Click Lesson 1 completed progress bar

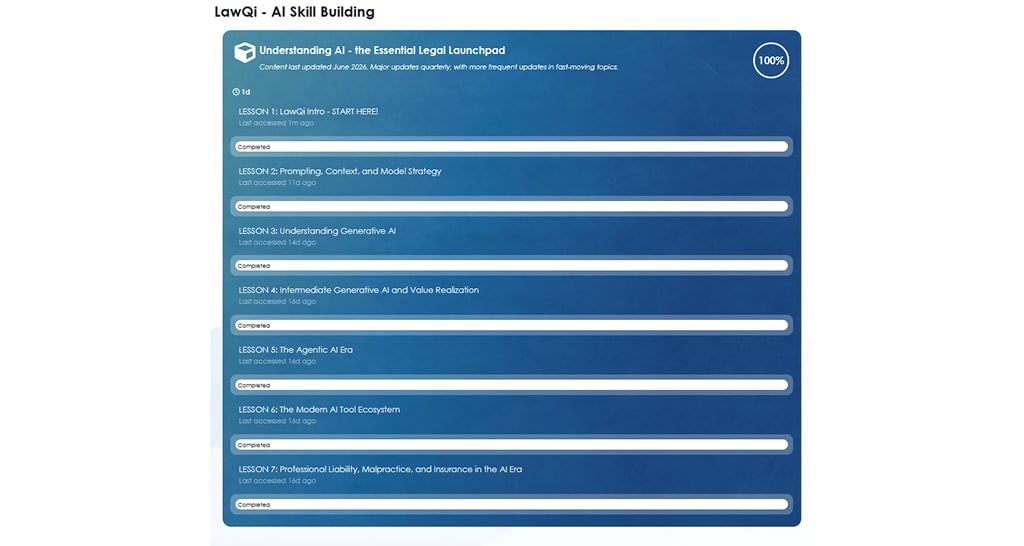511,147
